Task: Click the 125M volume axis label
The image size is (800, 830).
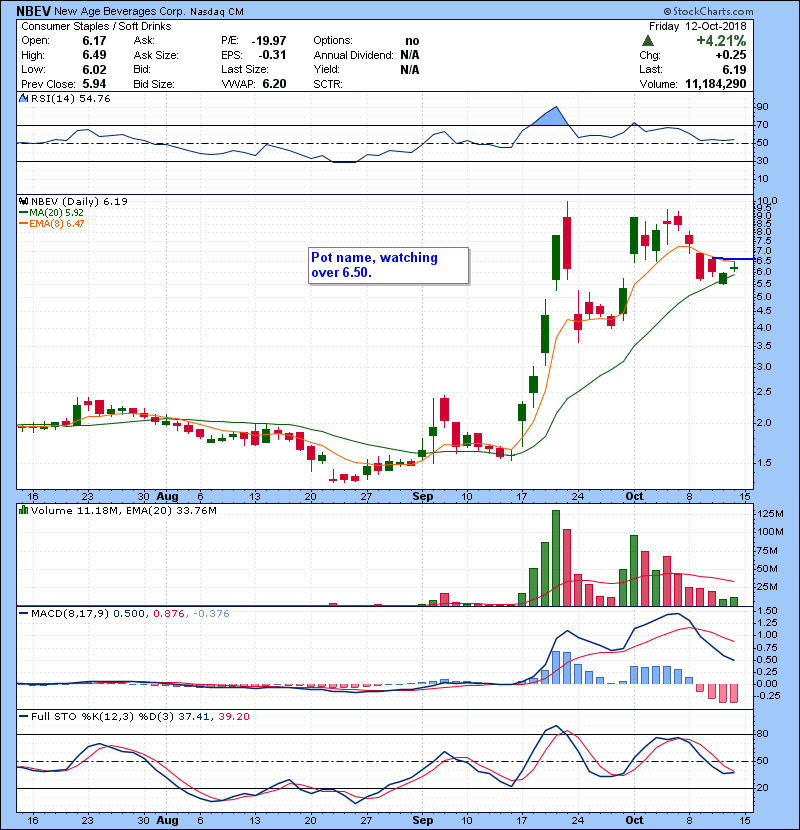Action: (x=770, y=513)
